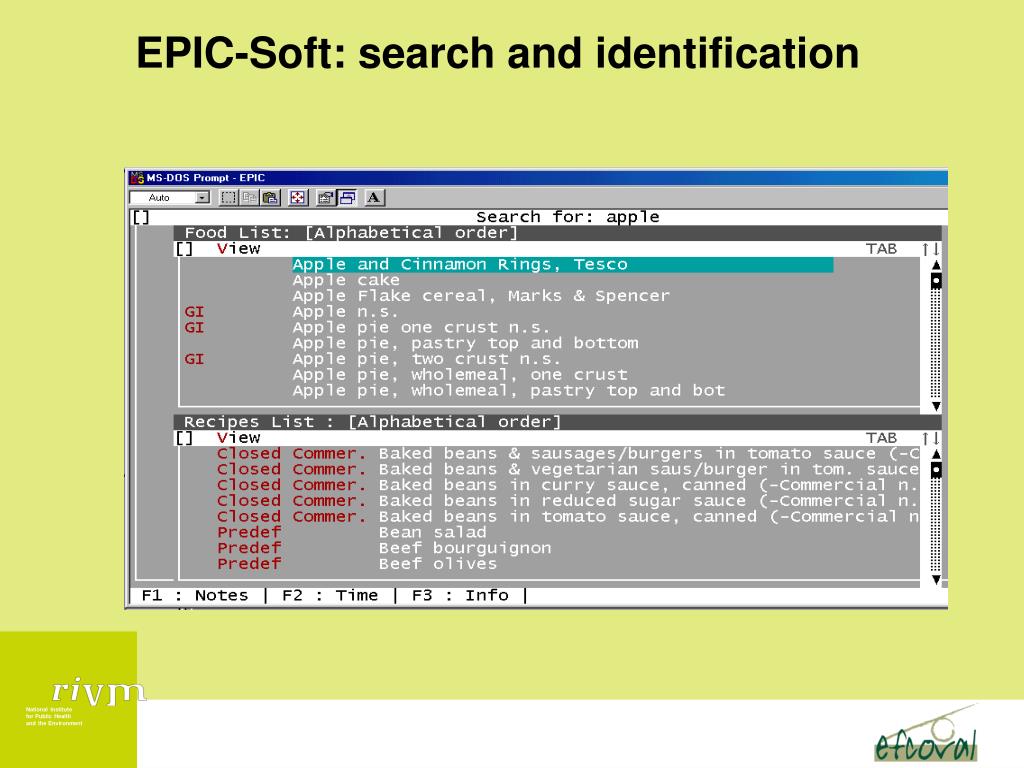This screenshot has height=768, width=1024.
Task: Toggle the Background toolbar icon
Action: click(x=347, y=198)
